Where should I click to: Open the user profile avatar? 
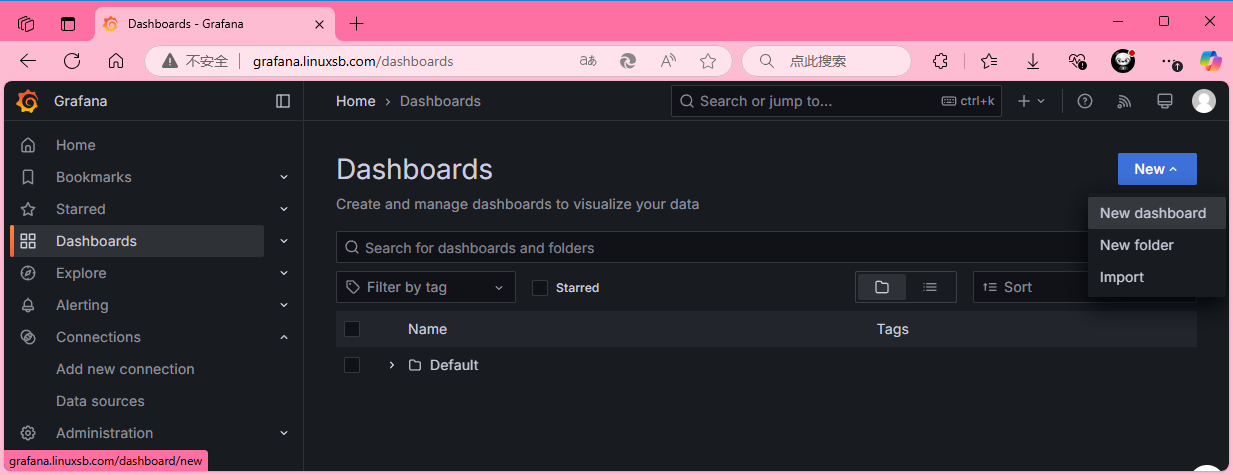[1204, 101]
